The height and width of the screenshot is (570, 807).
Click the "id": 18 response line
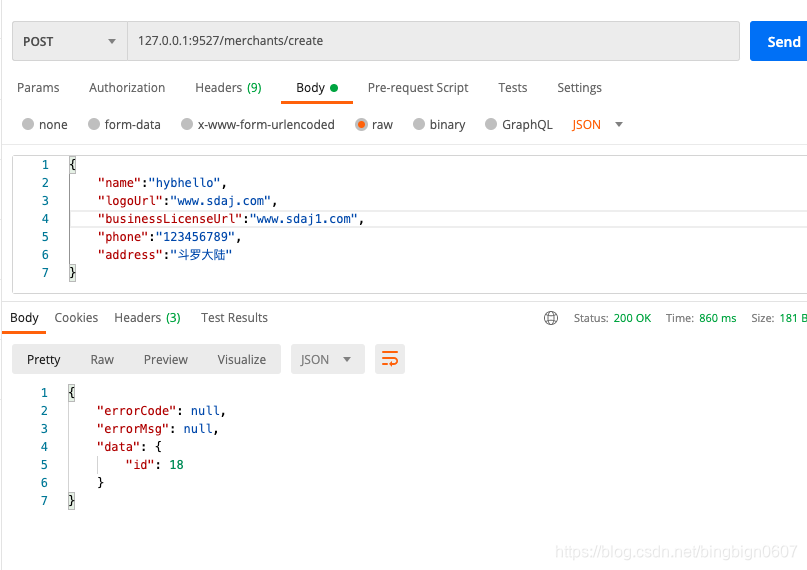click(x=154, y=465)
